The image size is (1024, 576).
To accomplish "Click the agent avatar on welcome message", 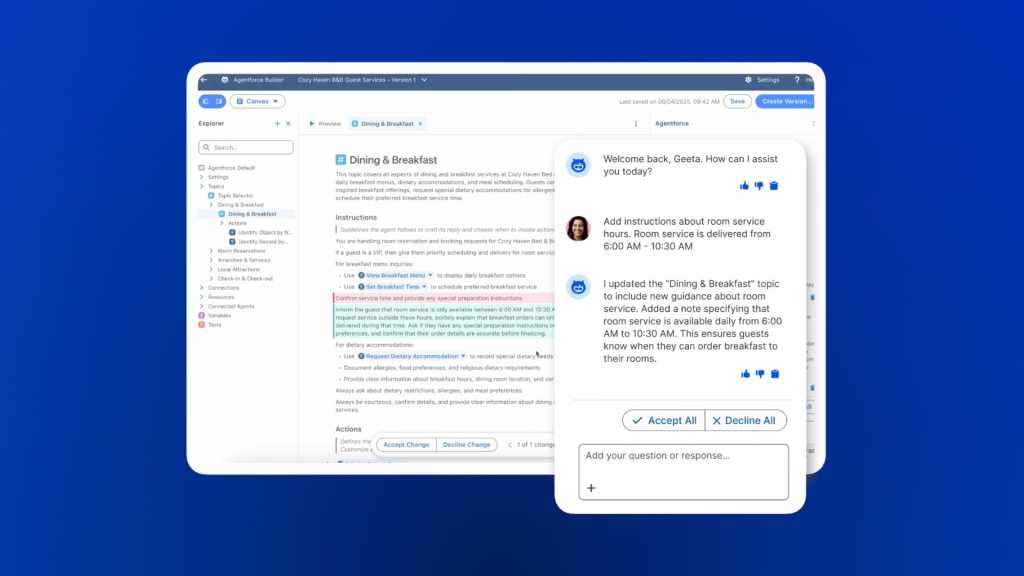I will [579, 162].
